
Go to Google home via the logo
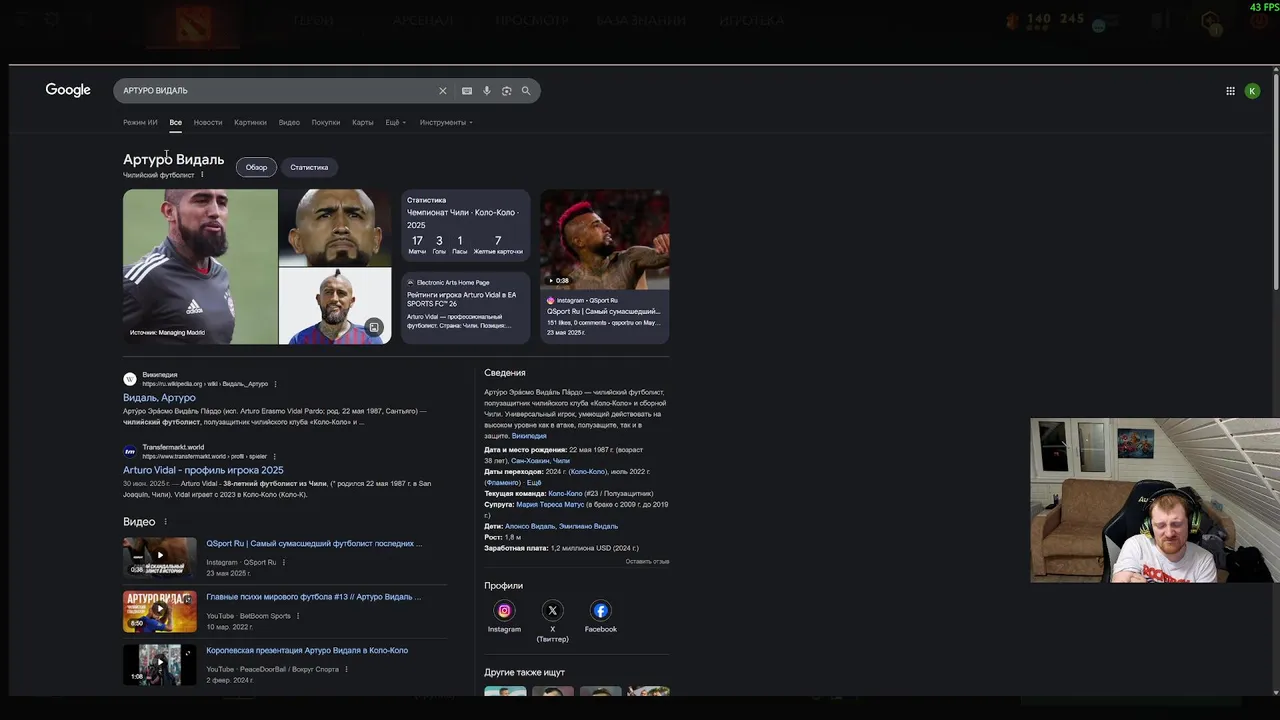pos(68,90)
